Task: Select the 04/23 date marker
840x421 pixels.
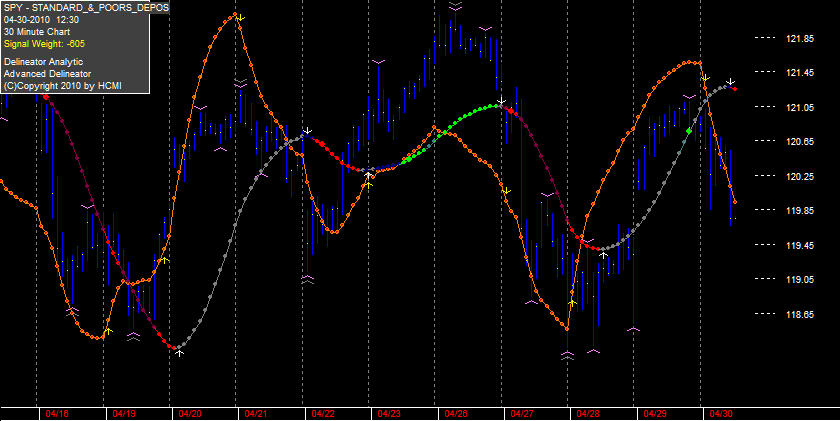Action: point(389,414)
